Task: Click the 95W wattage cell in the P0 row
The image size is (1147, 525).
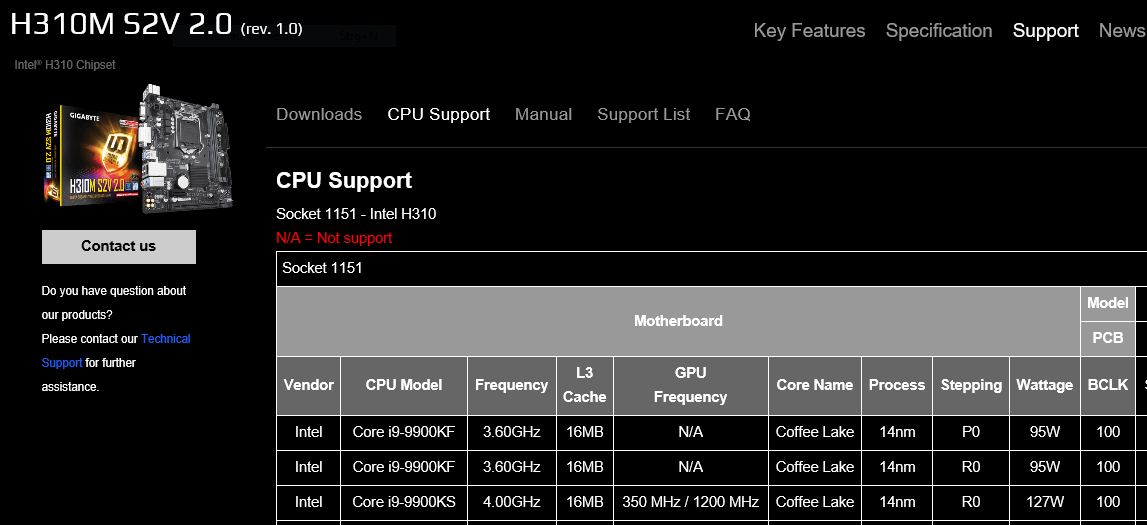Action: (x=1045, y=432)
